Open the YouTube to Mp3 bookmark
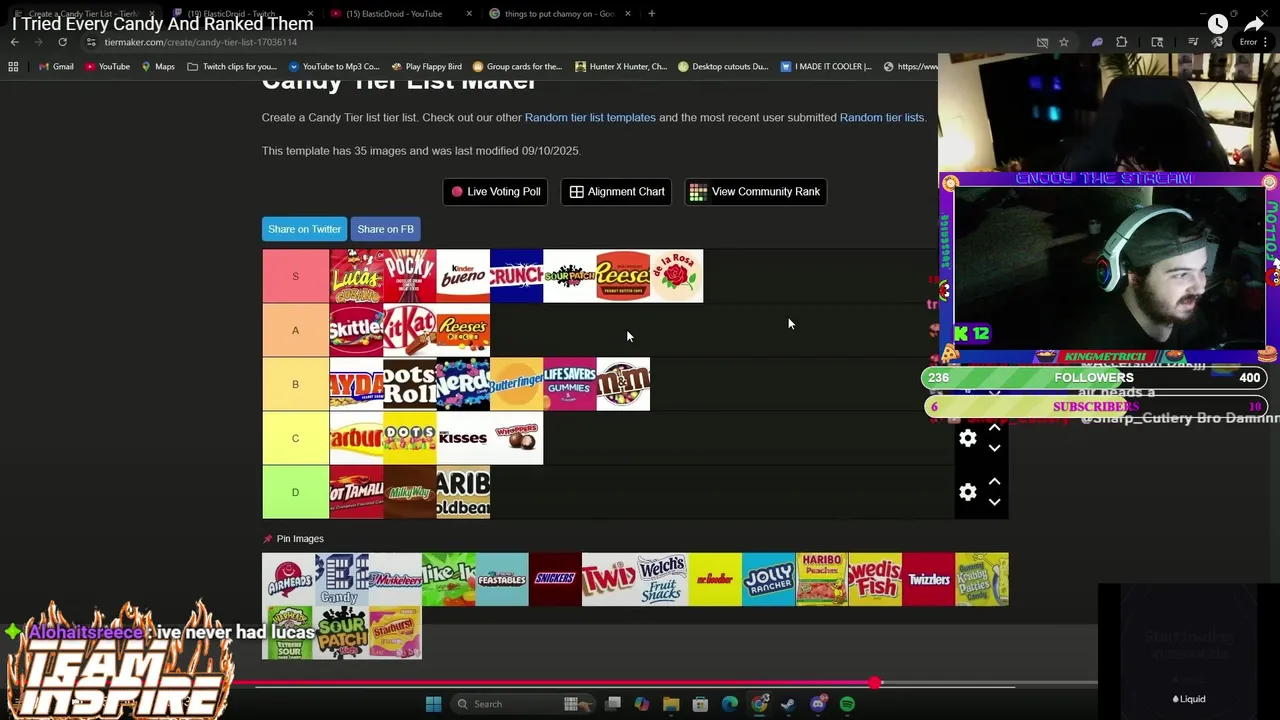Screen dimensions: 1280x720 coord(333,67)
